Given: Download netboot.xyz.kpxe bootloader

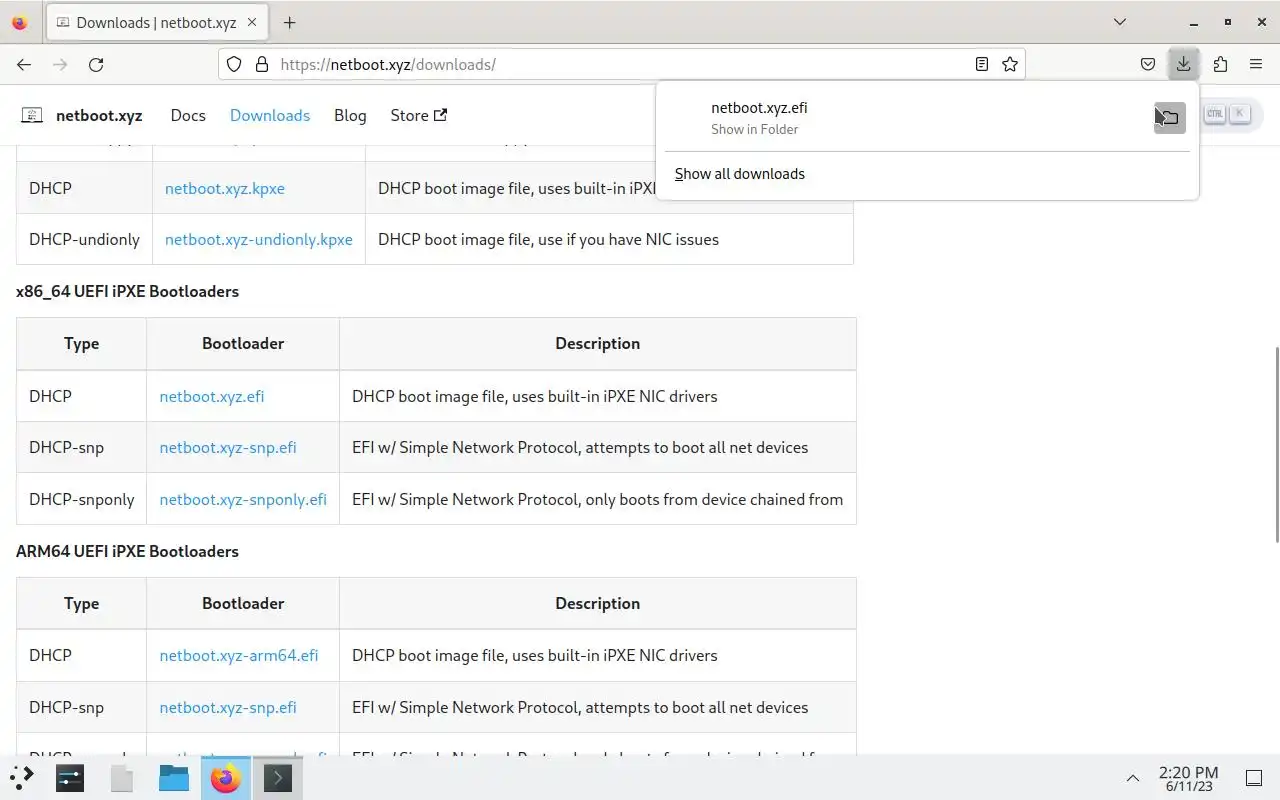Looking at the screenshot, I should (x=225, y=188).
